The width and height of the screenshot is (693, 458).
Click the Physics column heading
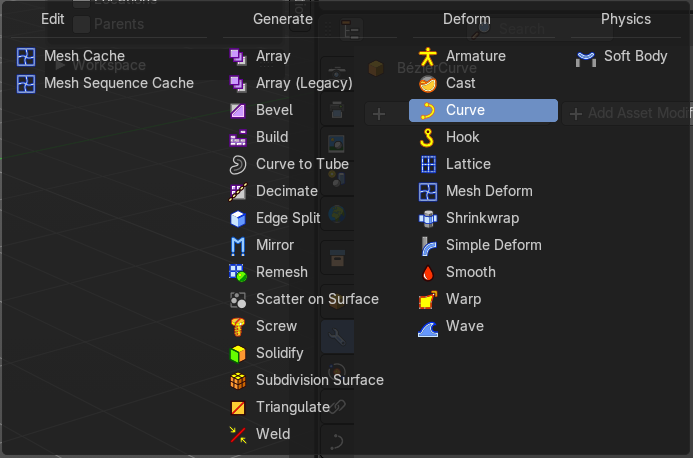626,19
